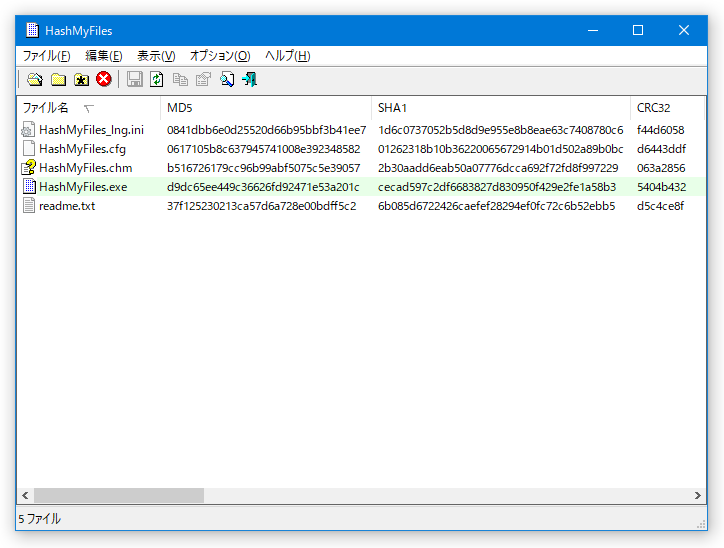Click CRC32 value f44d6058
724x548 pixels.
tap(660, 130)
